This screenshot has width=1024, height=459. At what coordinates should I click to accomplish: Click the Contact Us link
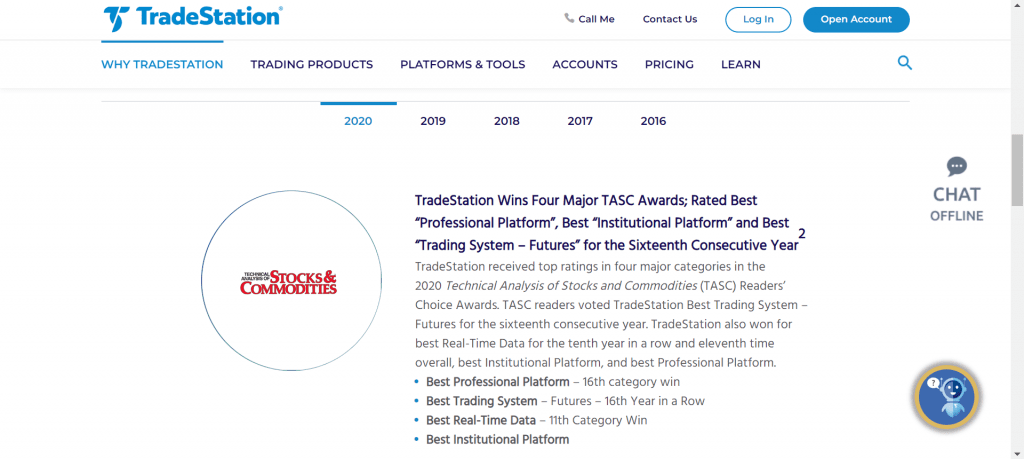coord(670,19)
